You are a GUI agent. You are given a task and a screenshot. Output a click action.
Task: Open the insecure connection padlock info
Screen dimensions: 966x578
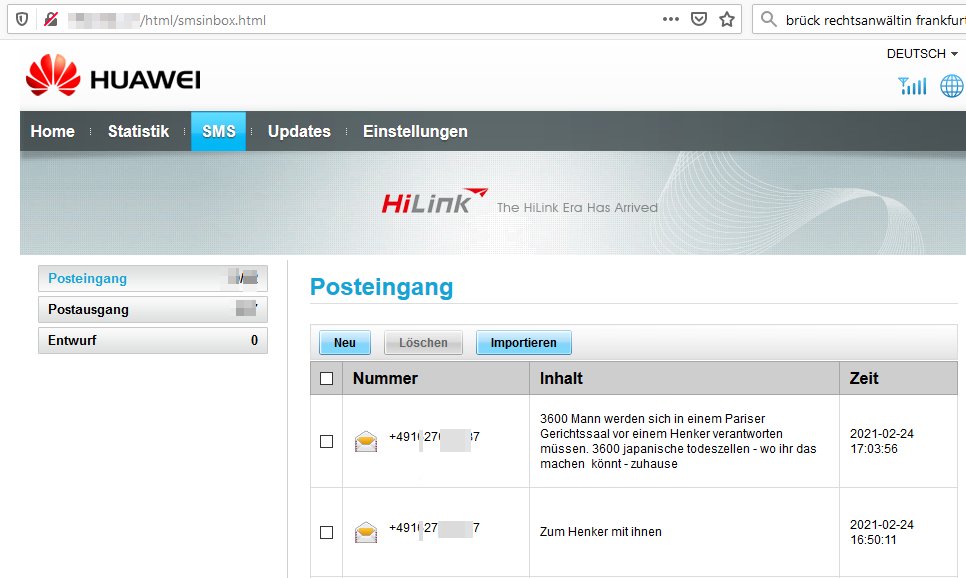point(51,20)
